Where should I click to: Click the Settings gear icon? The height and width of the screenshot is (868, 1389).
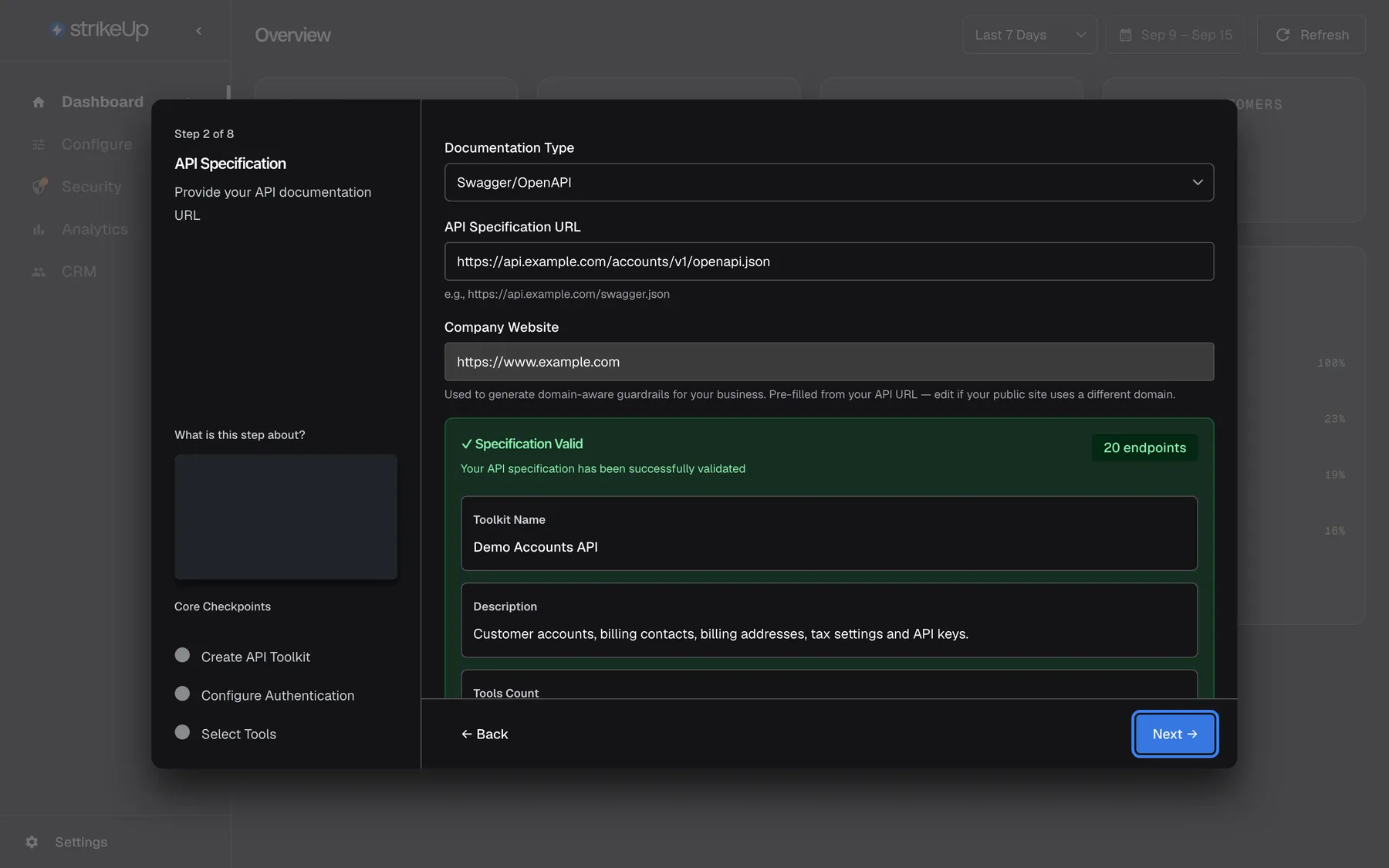[x=32, y=842]
